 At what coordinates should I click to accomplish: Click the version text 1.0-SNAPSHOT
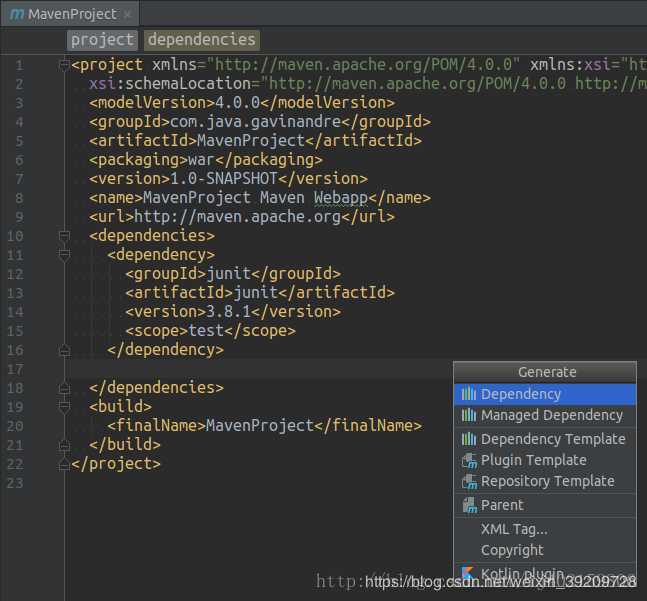coord(224,179)
